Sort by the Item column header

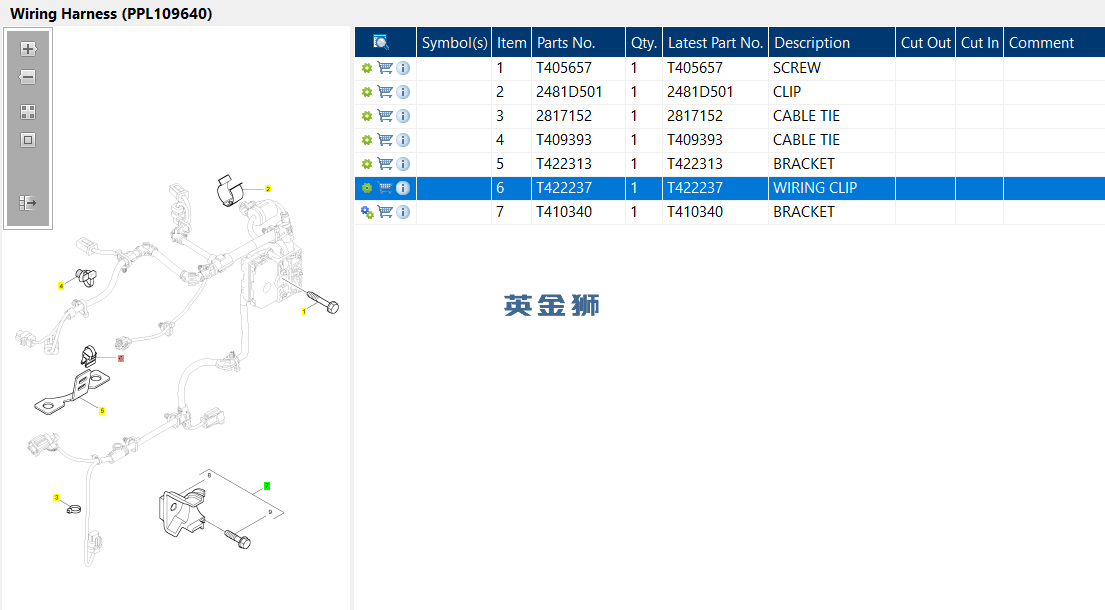pos(512,42)
